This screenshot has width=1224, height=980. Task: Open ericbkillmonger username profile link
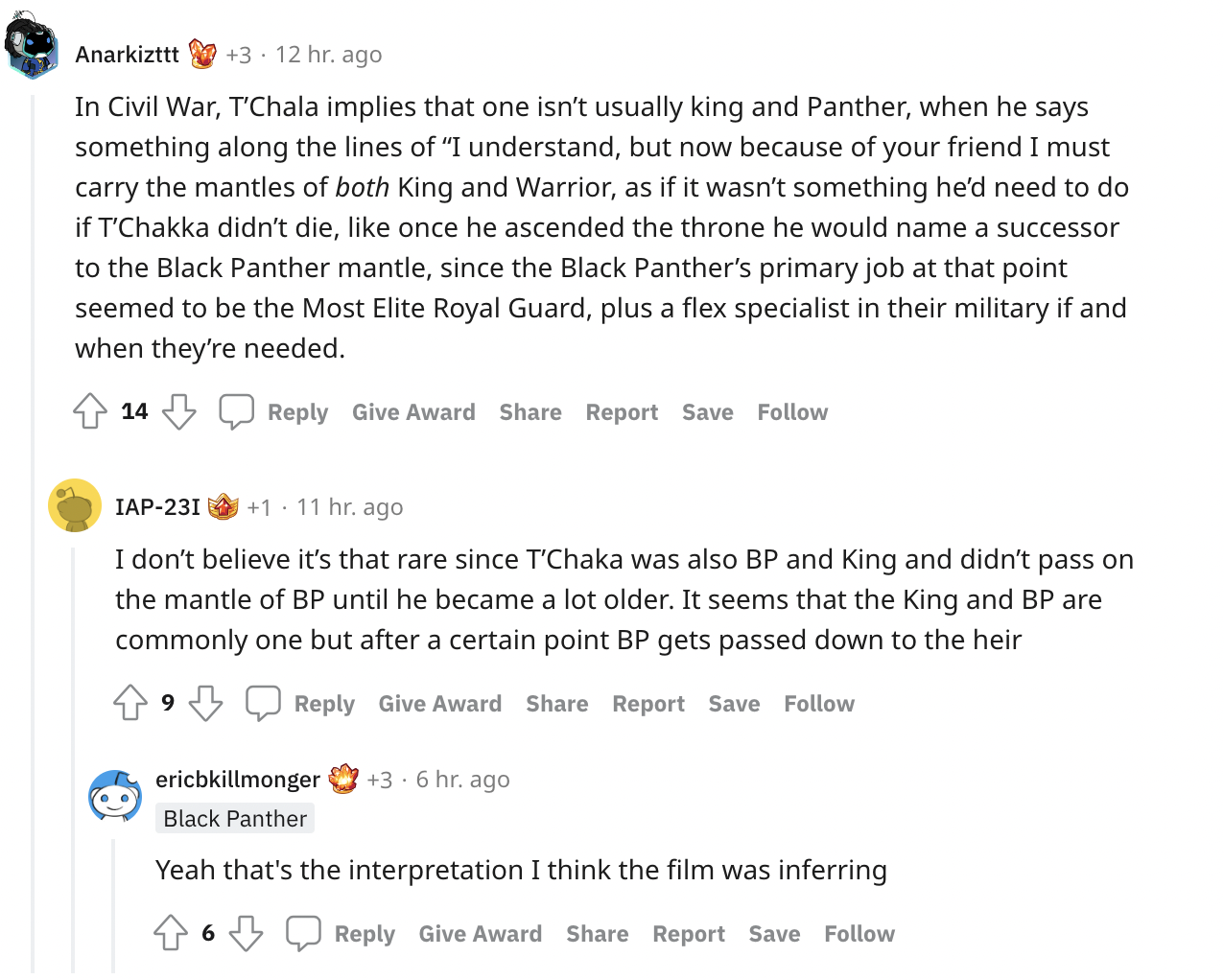[x=238, y=780]
